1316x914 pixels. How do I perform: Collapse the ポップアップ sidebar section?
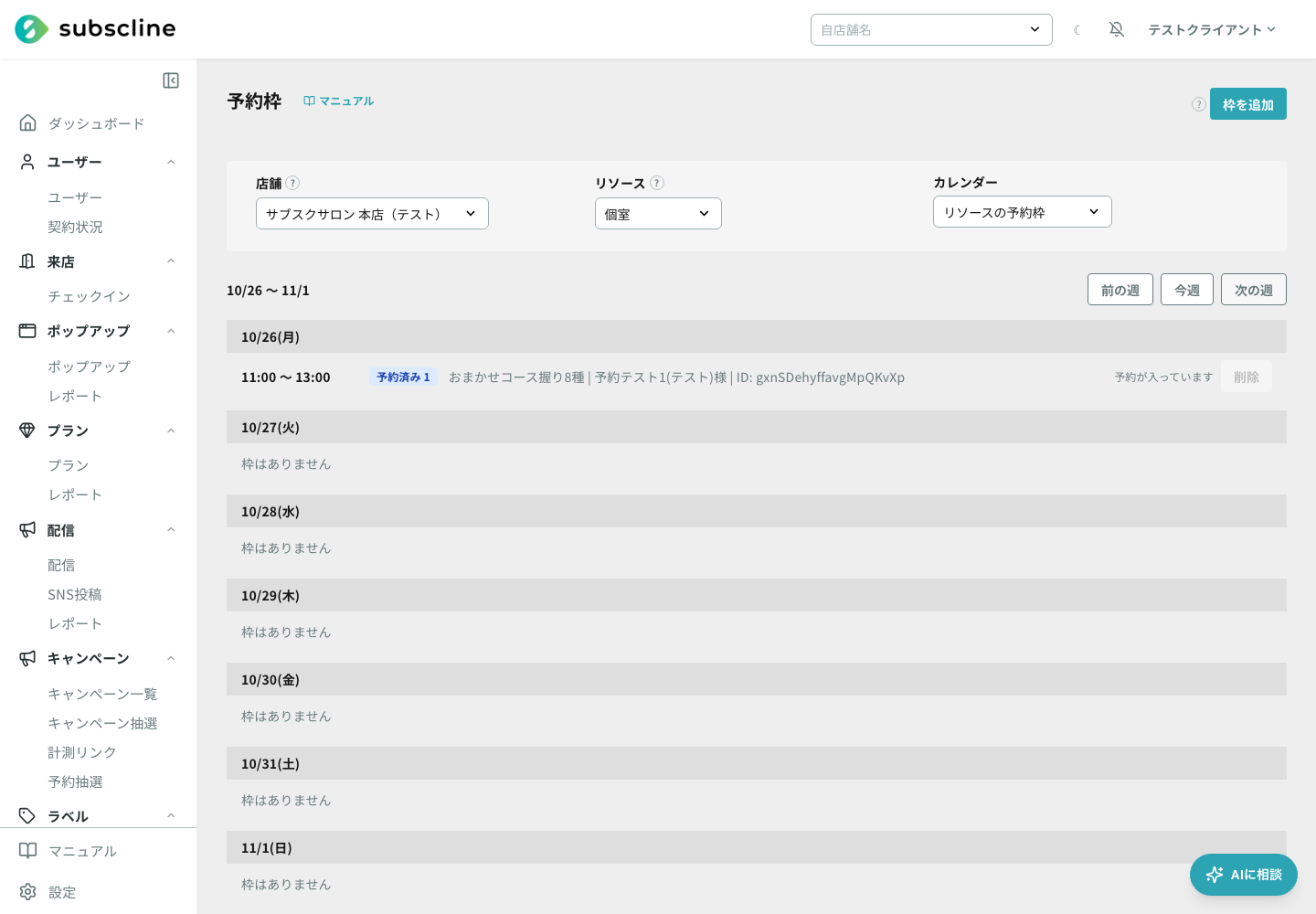(x=171, y=331)
